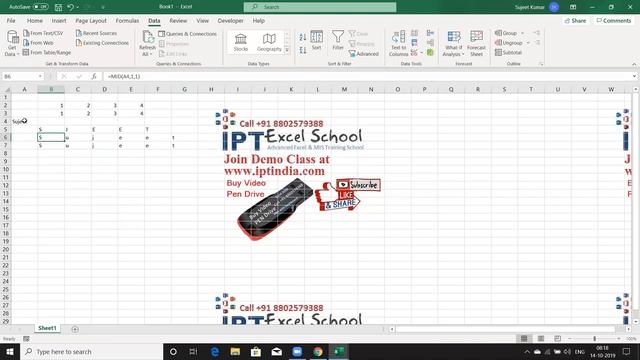Screen dimensions: 640x360
Task: Sort descending Z to A
Action: point(303,50)
